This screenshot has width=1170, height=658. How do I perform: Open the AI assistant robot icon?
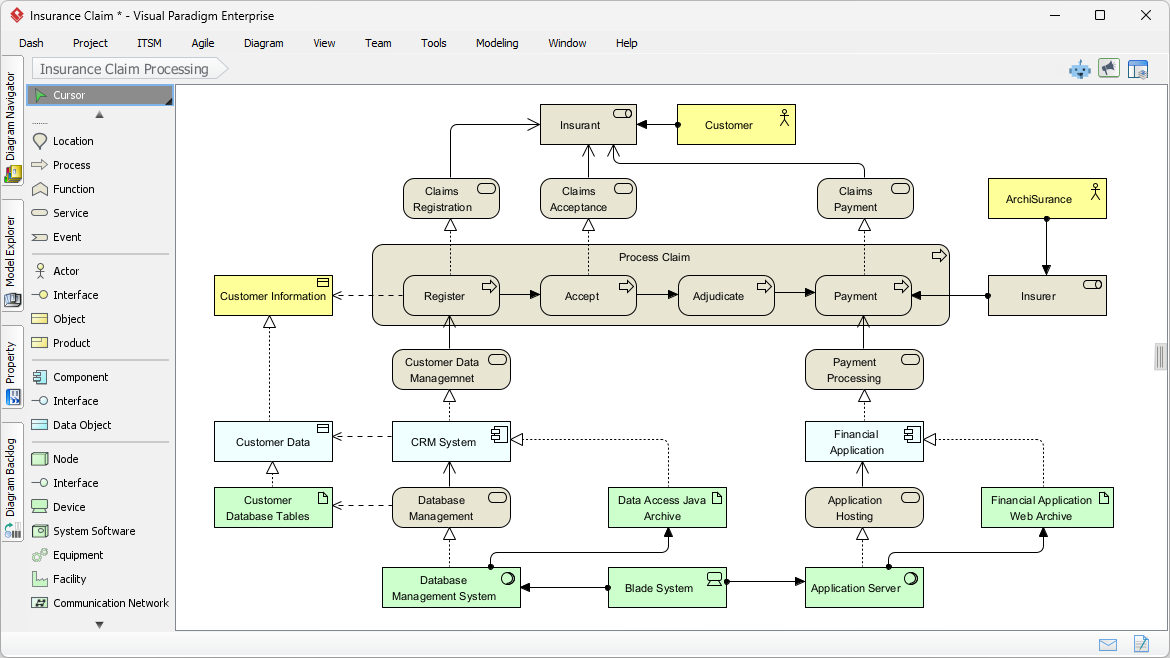tap(1080, 69)
